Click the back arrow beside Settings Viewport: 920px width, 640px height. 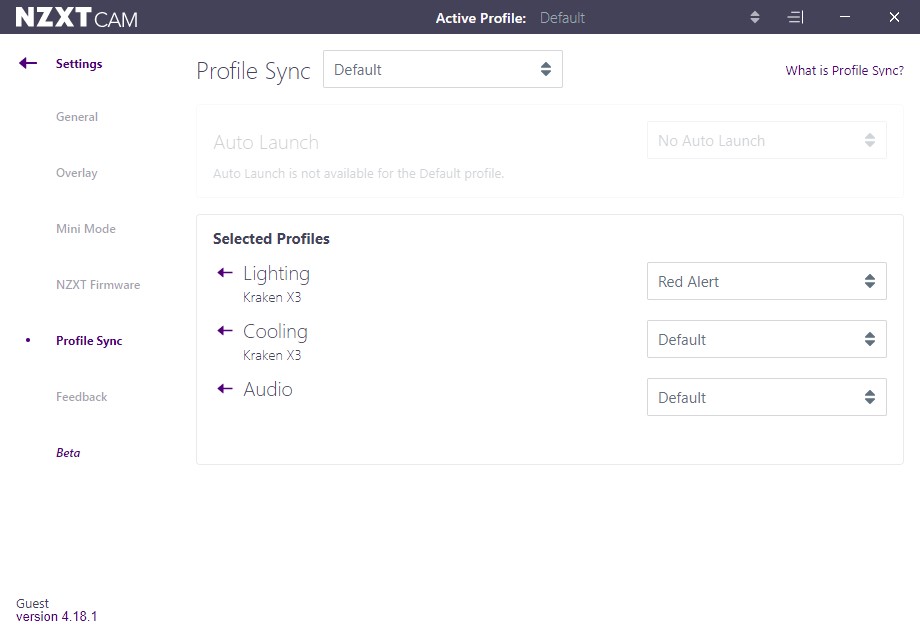point(28,63)
